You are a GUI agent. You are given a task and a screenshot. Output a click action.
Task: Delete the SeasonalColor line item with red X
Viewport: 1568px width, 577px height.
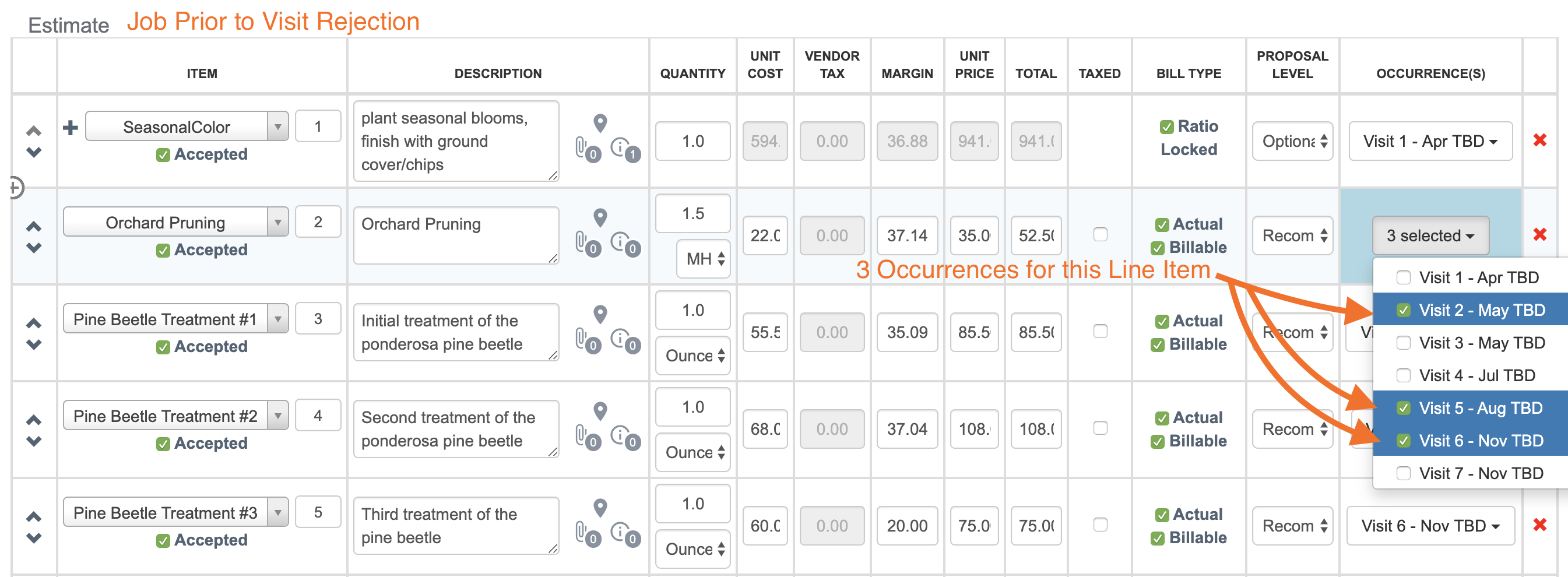pyautogui.click(x=1539, y=140)
